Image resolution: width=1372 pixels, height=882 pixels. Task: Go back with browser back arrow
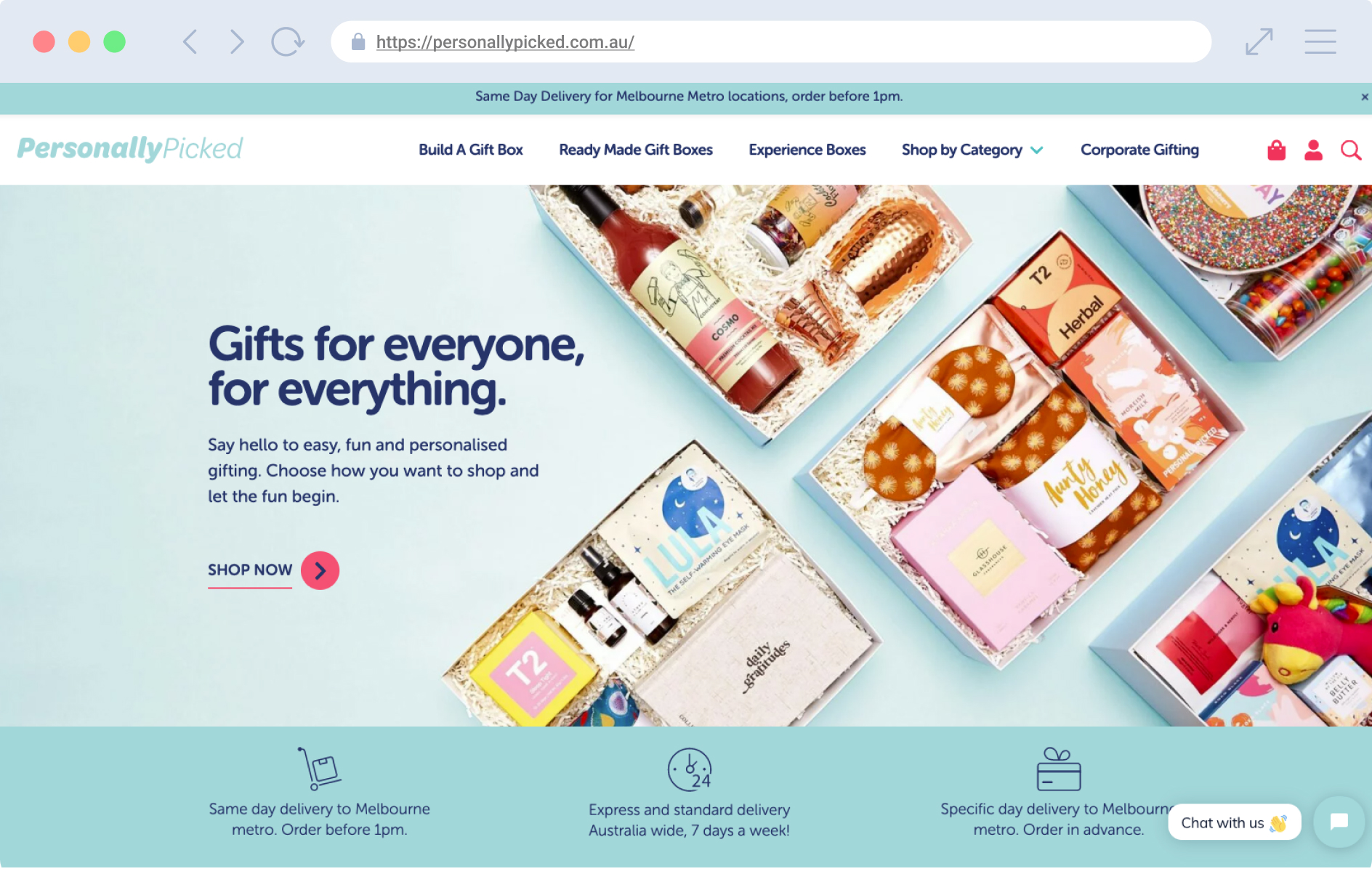point(190,41)
